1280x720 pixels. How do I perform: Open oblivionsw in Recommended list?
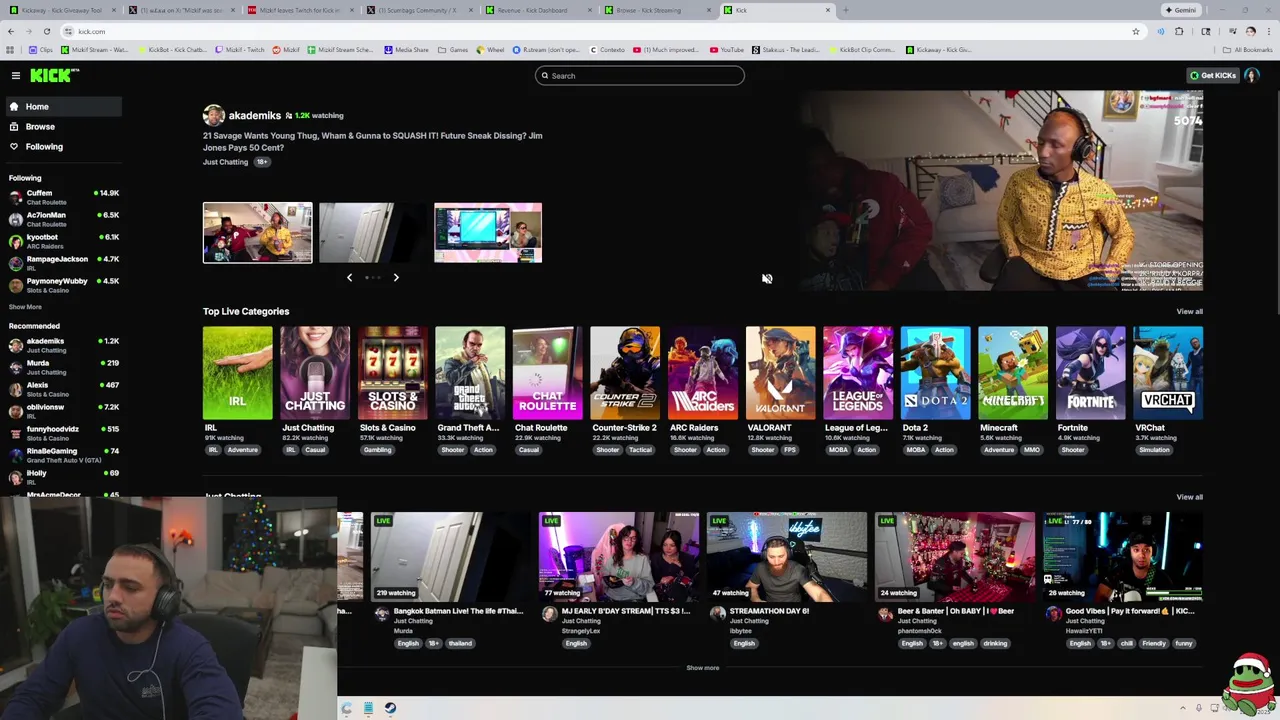[63, 411]
